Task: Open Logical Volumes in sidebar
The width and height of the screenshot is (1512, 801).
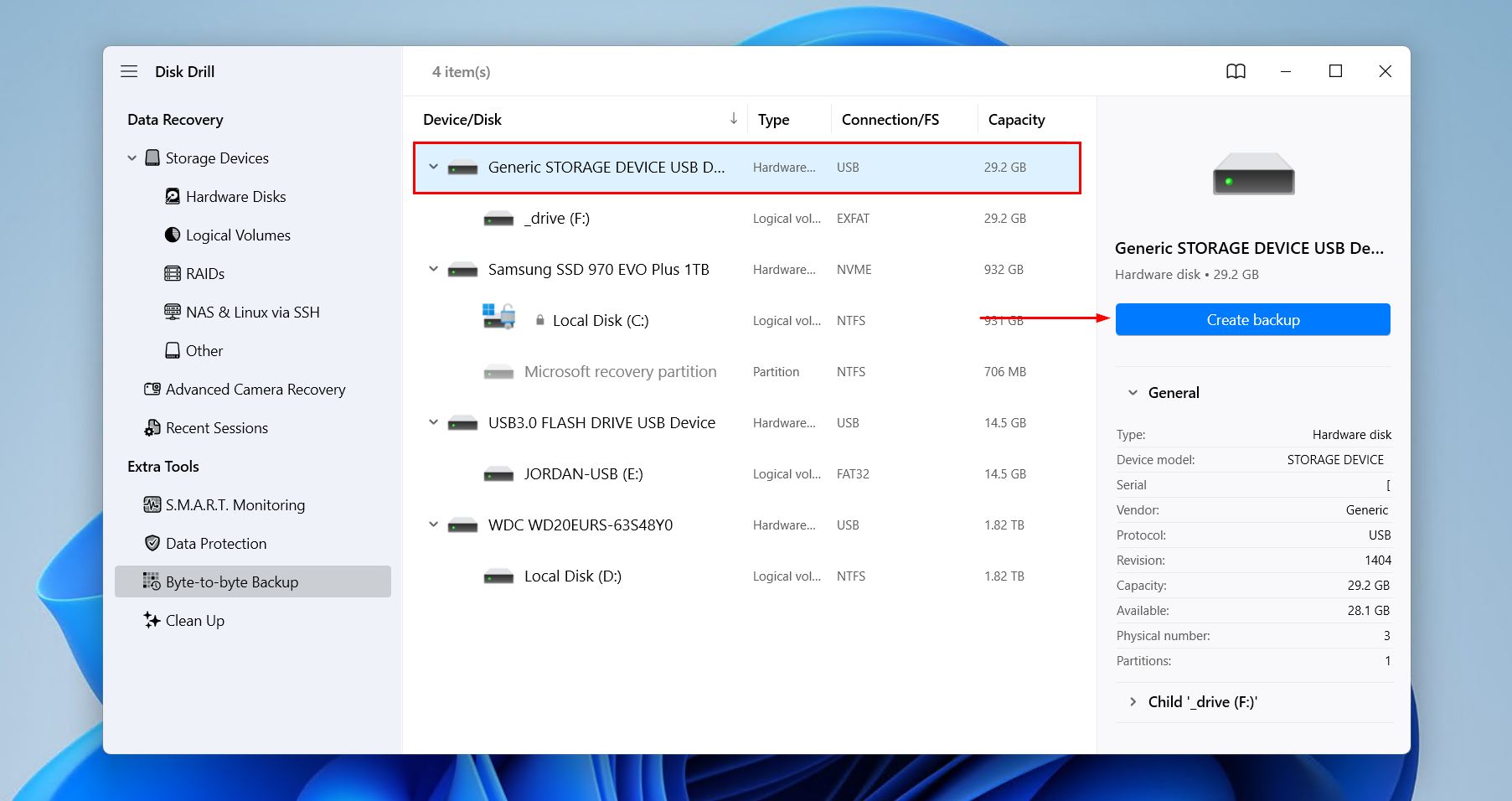Action: (x=237, y=235)
